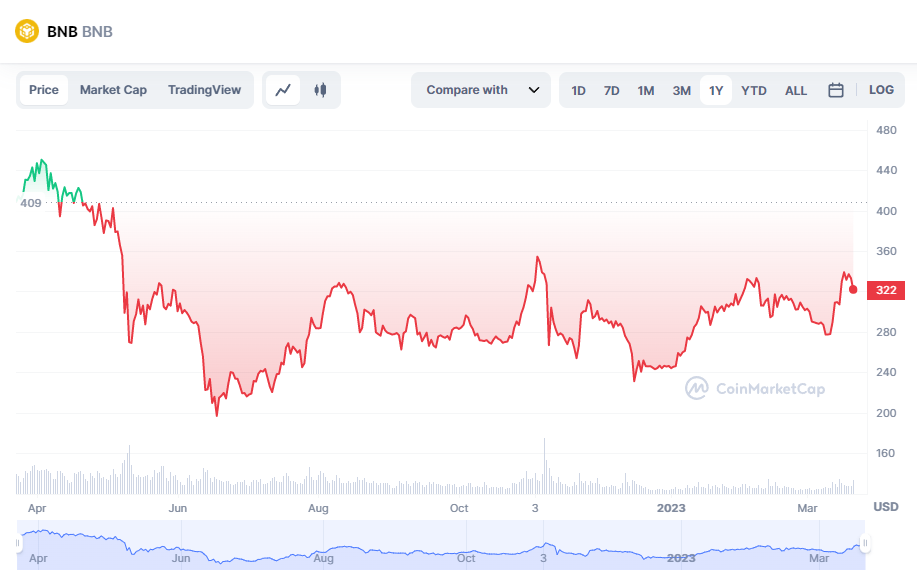917x572 pixels.
Task: Click the Aug label on main chart axis
Action: [x=318, y=508]
